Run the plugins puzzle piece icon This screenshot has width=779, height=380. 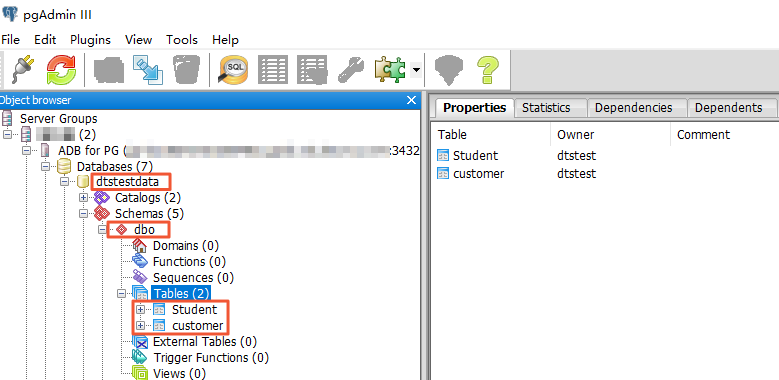point(390,70)
